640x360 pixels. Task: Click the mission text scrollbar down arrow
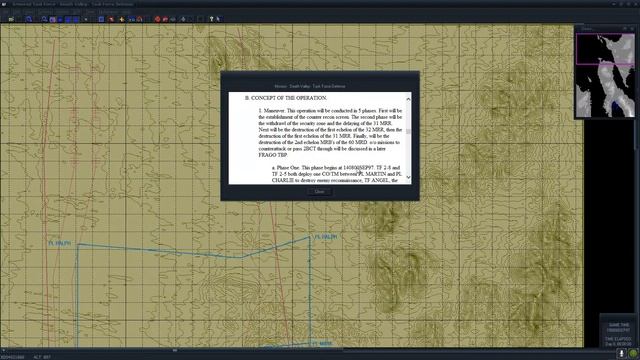pos(408,177)
